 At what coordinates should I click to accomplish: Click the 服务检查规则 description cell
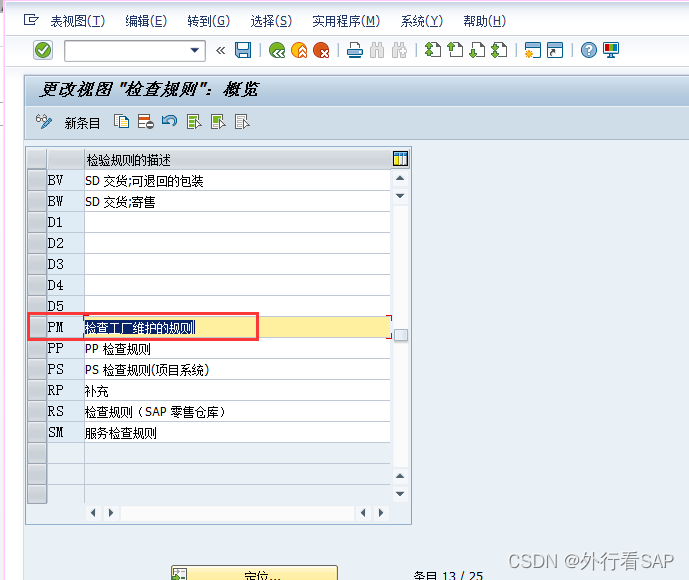click(237, 433)
